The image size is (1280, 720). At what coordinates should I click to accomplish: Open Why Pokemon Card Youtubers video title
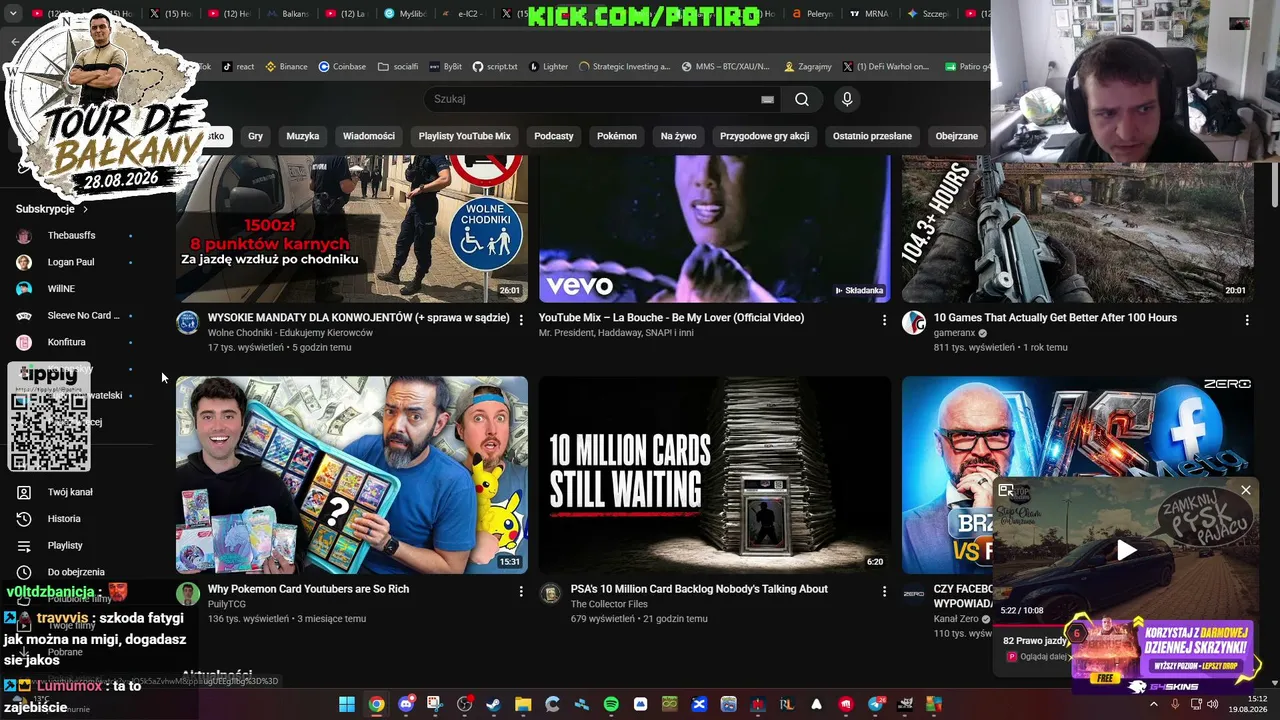pos(308,589)
